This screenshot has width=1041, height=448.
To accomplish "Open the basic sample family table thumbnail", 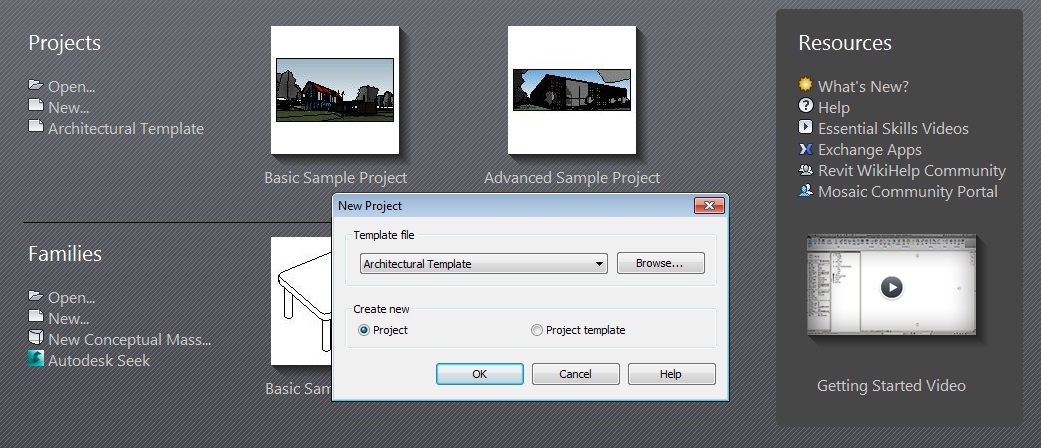I will click(301, 301).
